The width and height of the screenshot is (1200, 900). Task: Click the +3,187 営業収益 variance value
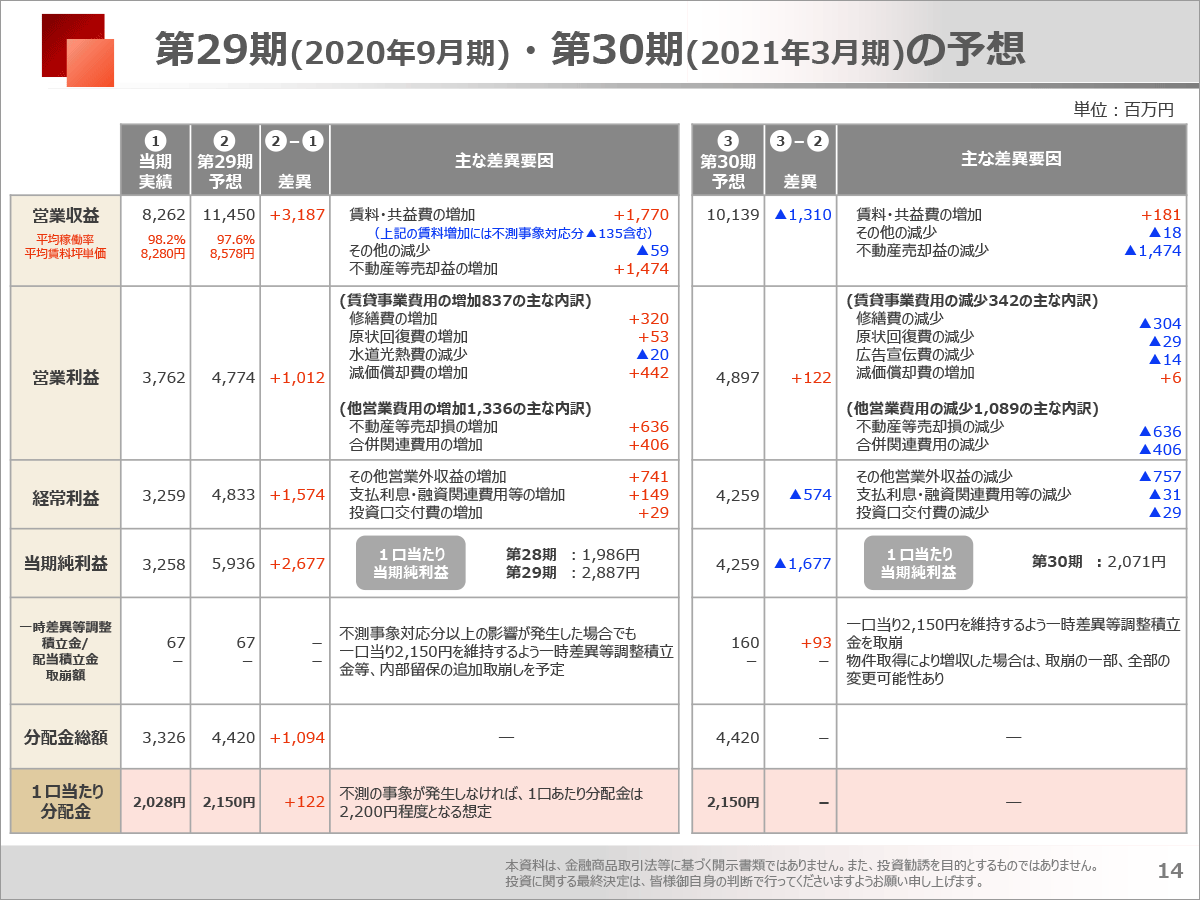point(297,215)
